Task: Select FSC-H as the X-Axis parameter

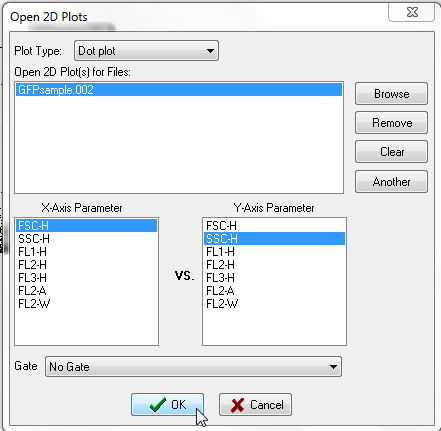Action: click(86, 226)
